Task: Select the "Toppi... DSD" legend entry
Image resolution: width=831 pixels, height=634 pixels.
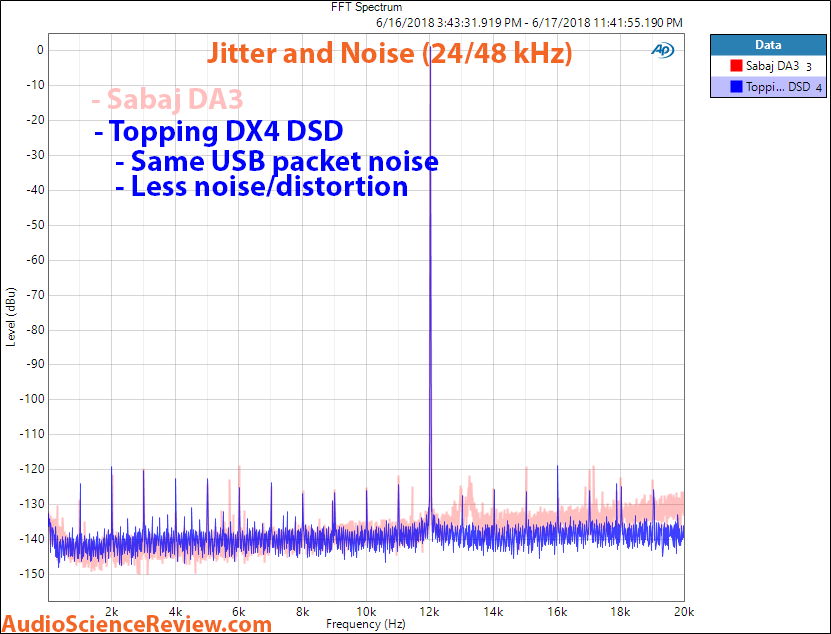Action: click(x=768, y=86)
